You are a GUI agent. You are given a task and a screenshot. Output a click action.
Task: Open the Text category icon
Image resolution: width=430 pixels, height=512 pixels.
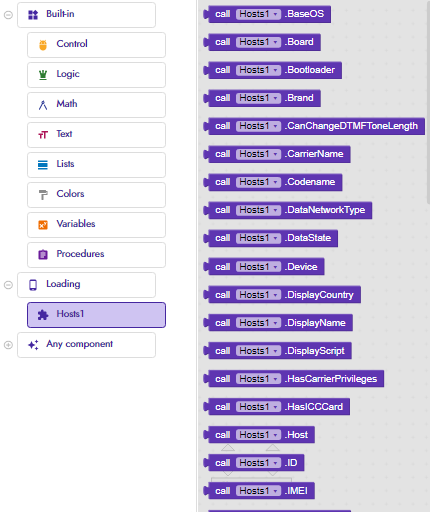click(43, 135)
